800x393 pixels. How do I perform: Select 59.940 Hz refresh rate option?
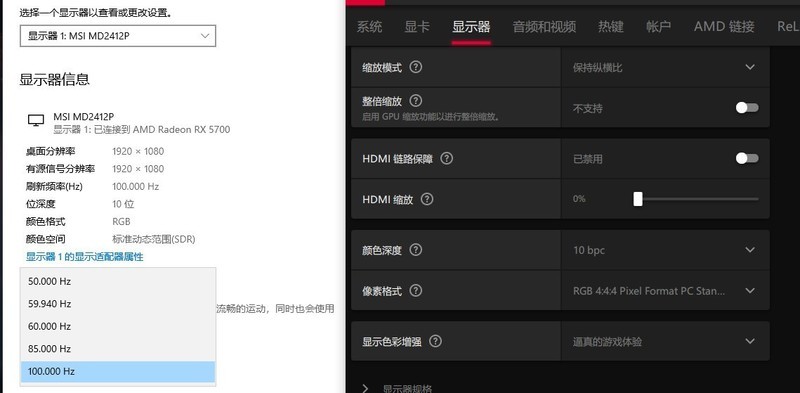coord(118,304)
